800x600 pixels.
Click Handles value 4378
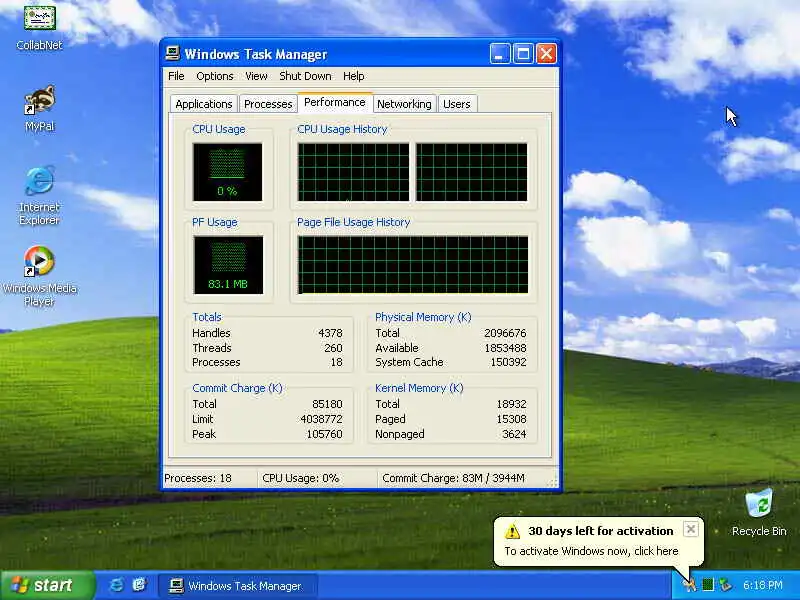pyautogui.click(x=330, y=333)
